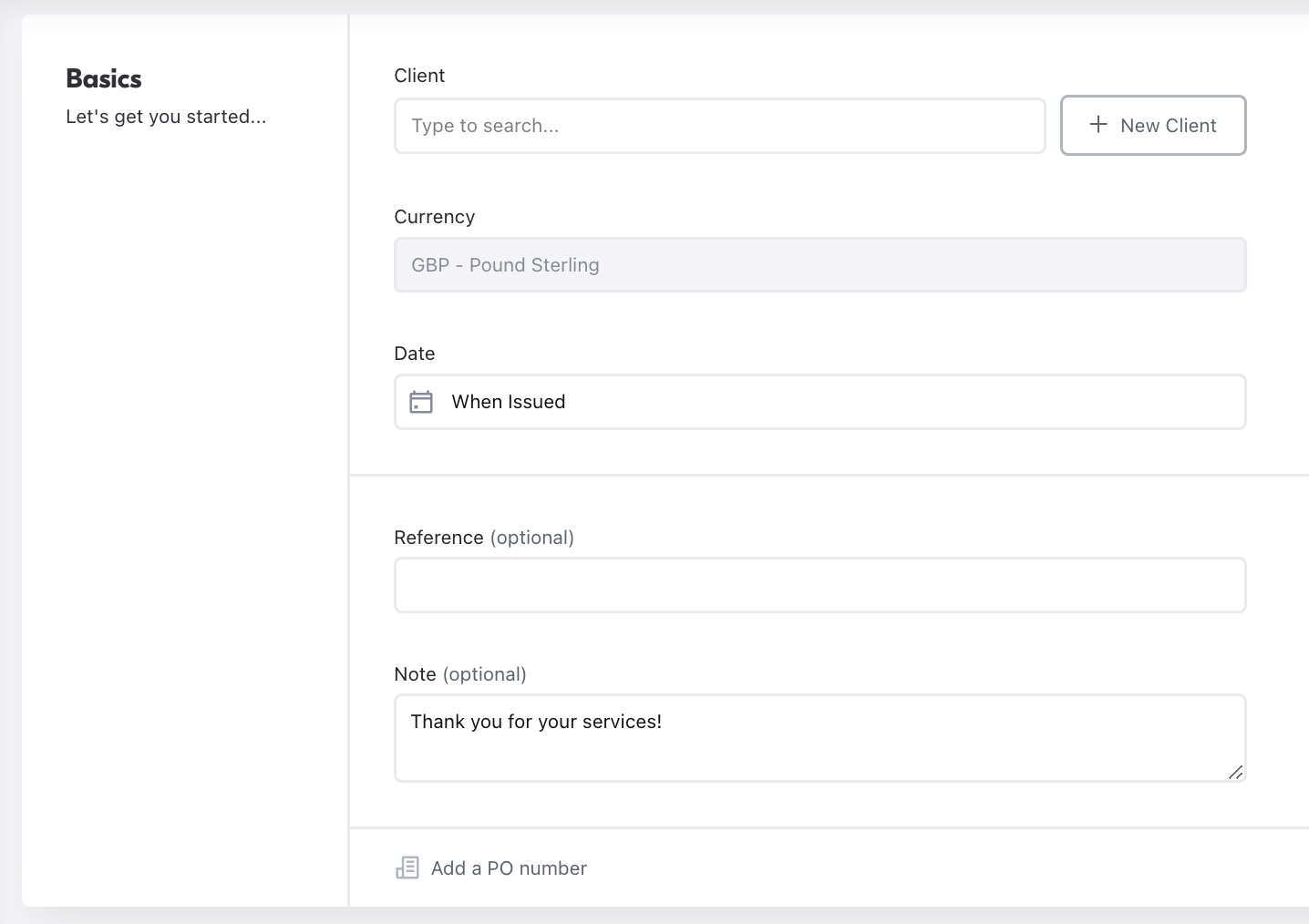The image size is (1309, 924).
Task: Open the When Issued date picker
Action: (x=819, y=402)
